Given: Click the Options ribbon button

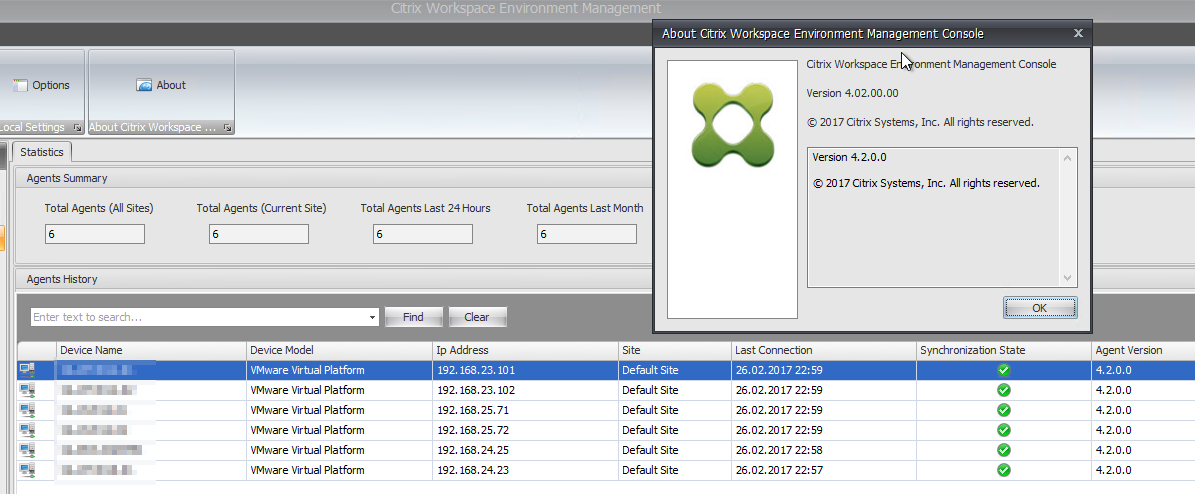Looking at the screenshot, I should click(41, 85).
